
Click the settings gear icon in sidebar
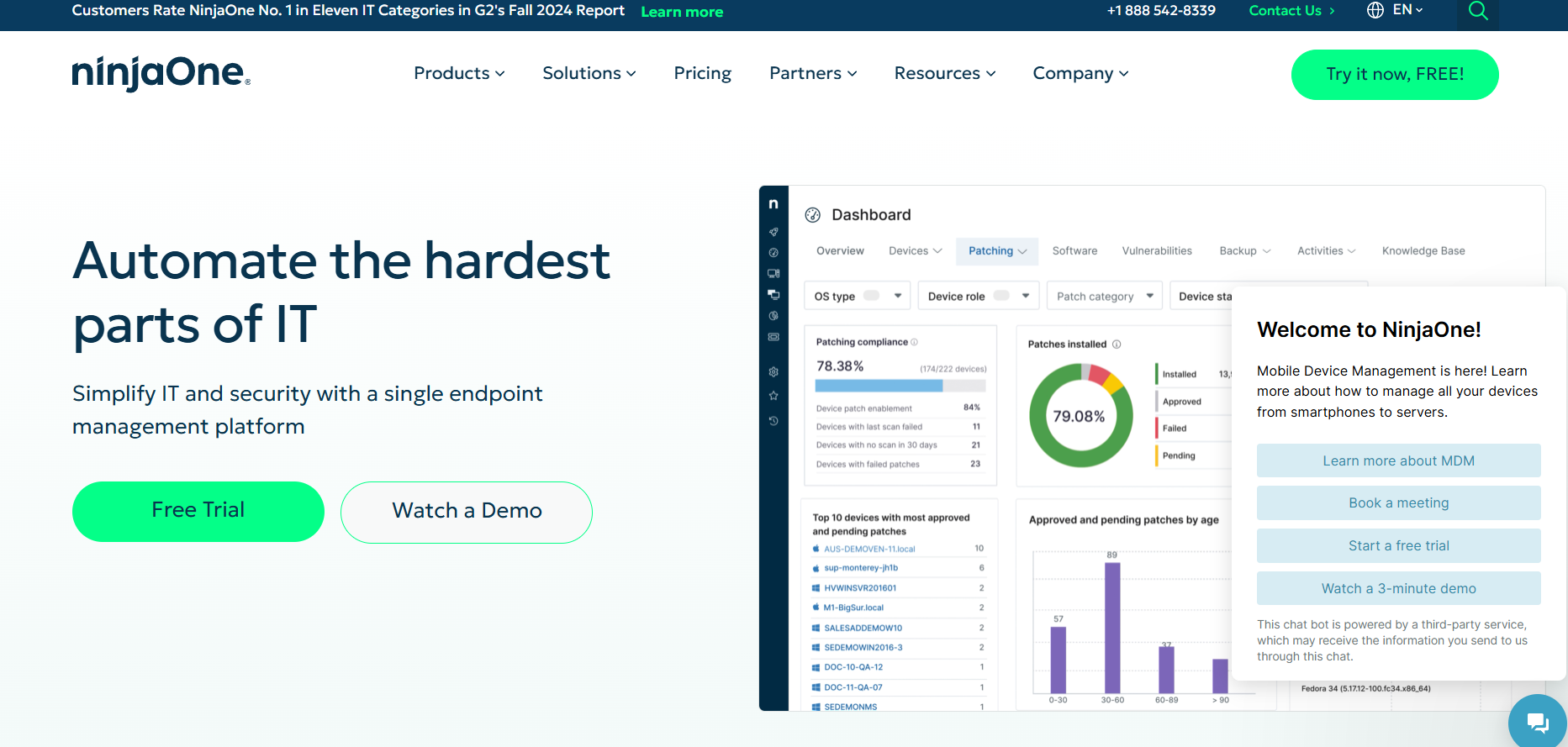click(773, 372)
